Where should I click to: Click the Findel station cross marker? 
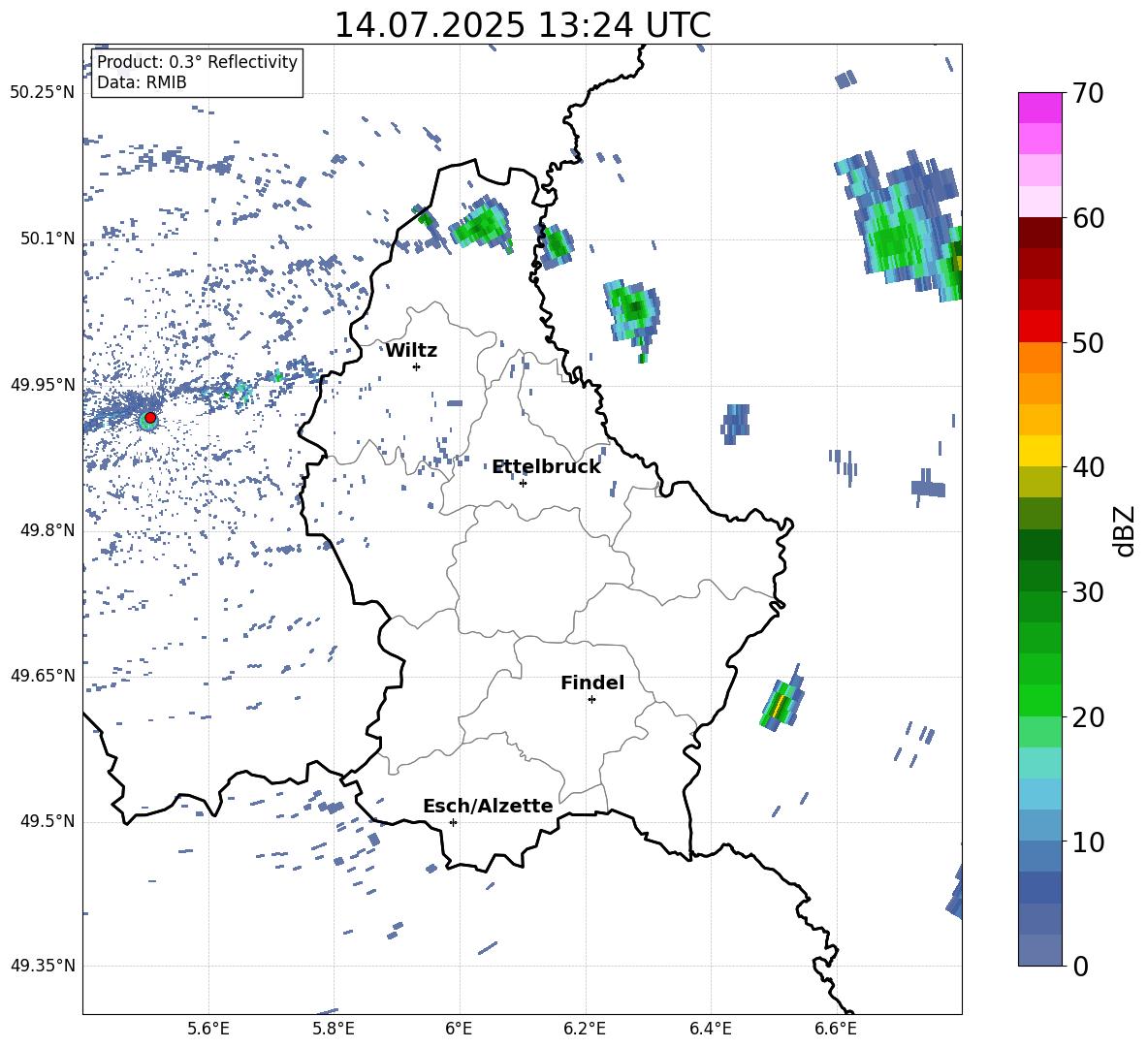coord(591,700)
